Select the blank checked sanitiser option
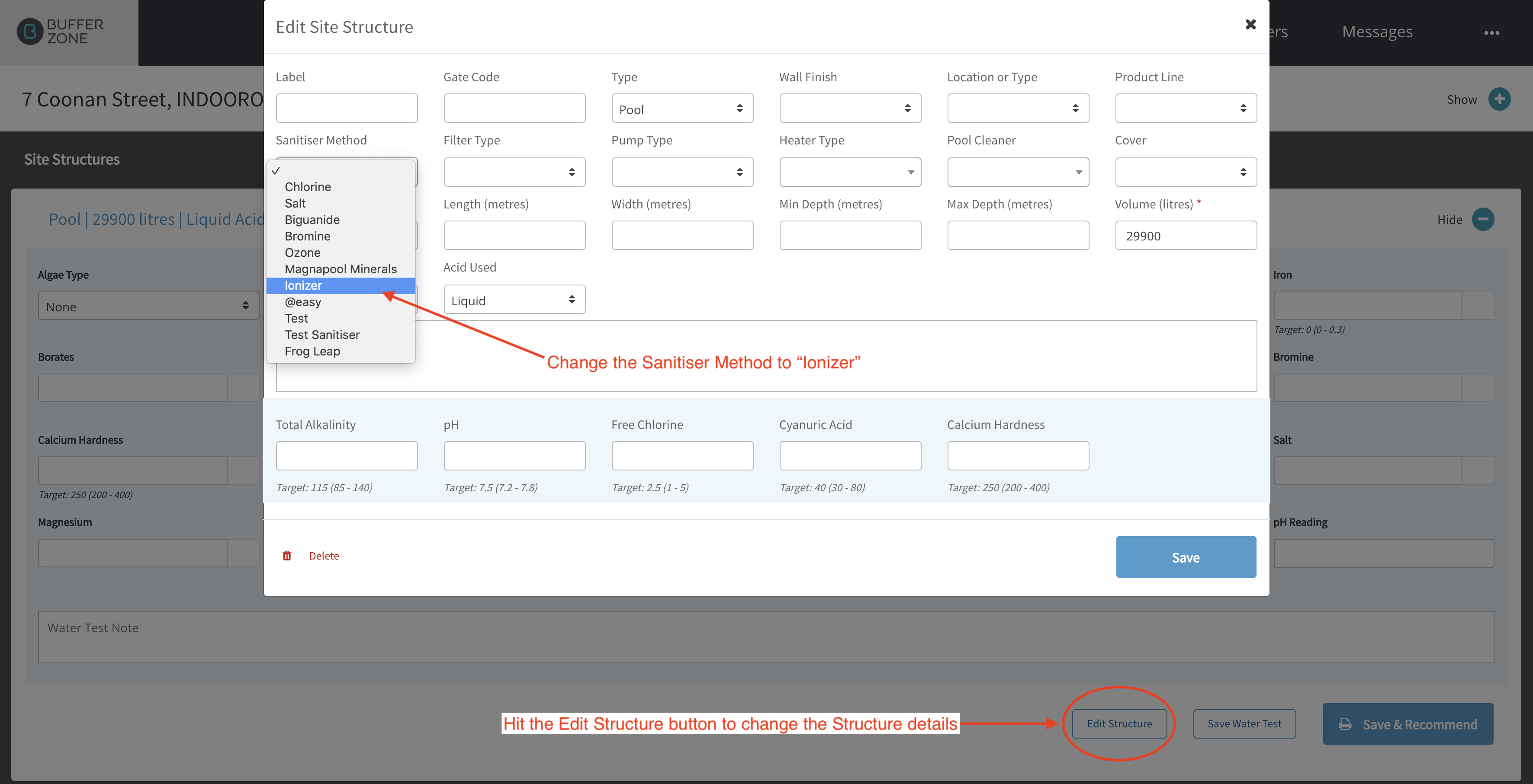 point(341,171)
